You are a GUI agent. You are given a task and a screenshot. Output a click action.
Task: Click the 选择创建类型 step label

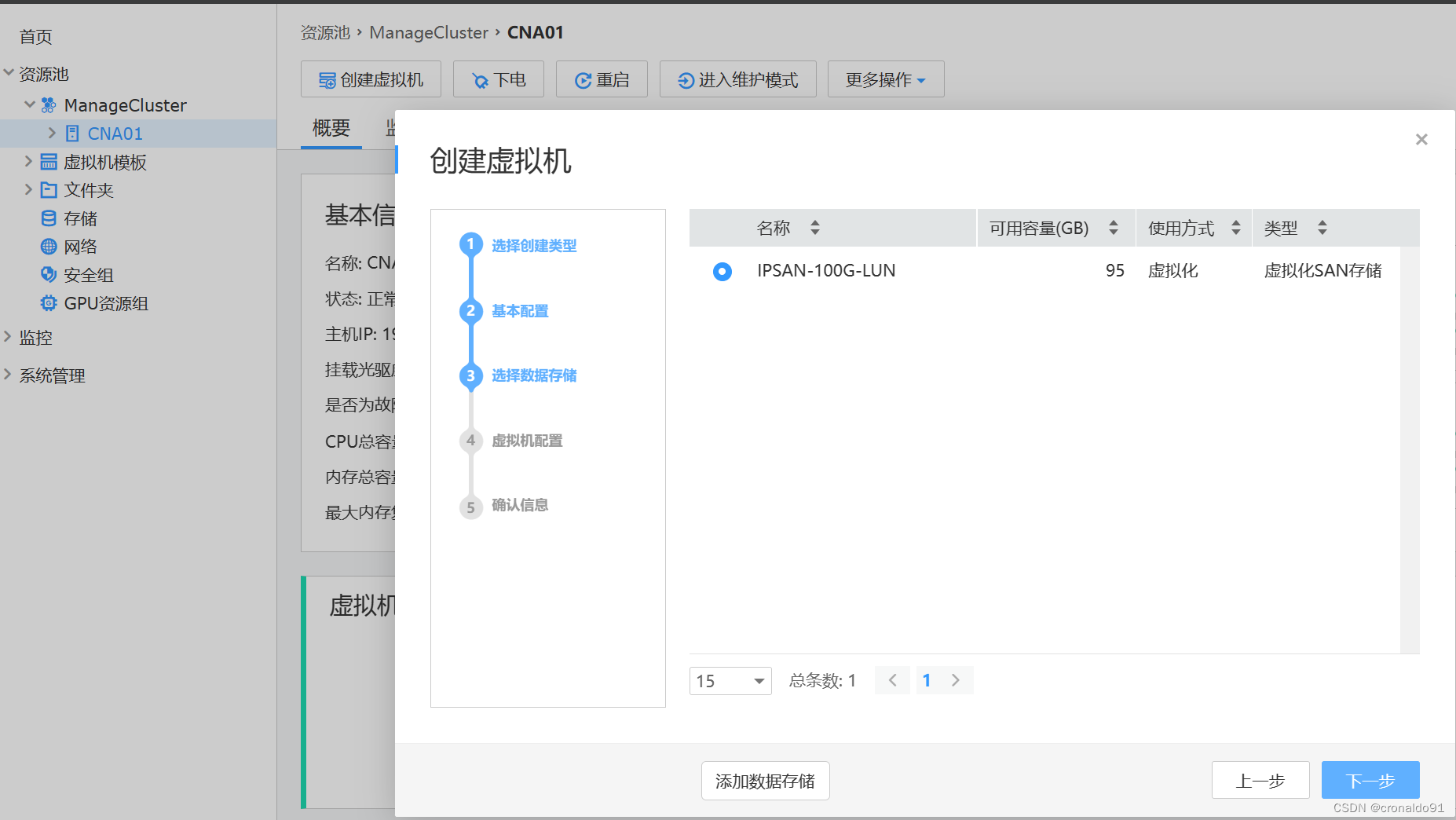coord(534,246)
